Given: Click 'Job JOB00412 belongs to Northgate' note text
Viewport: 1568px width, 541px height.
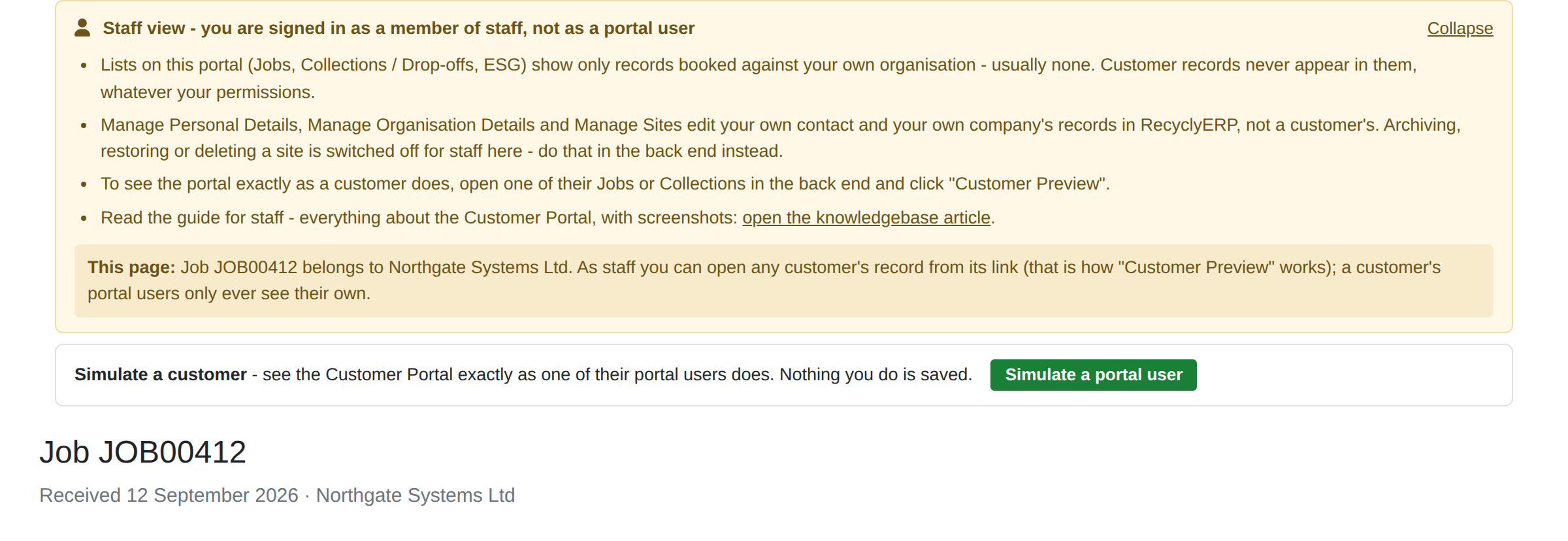Looking at the screenshot, I should click(x=374, y=267).
